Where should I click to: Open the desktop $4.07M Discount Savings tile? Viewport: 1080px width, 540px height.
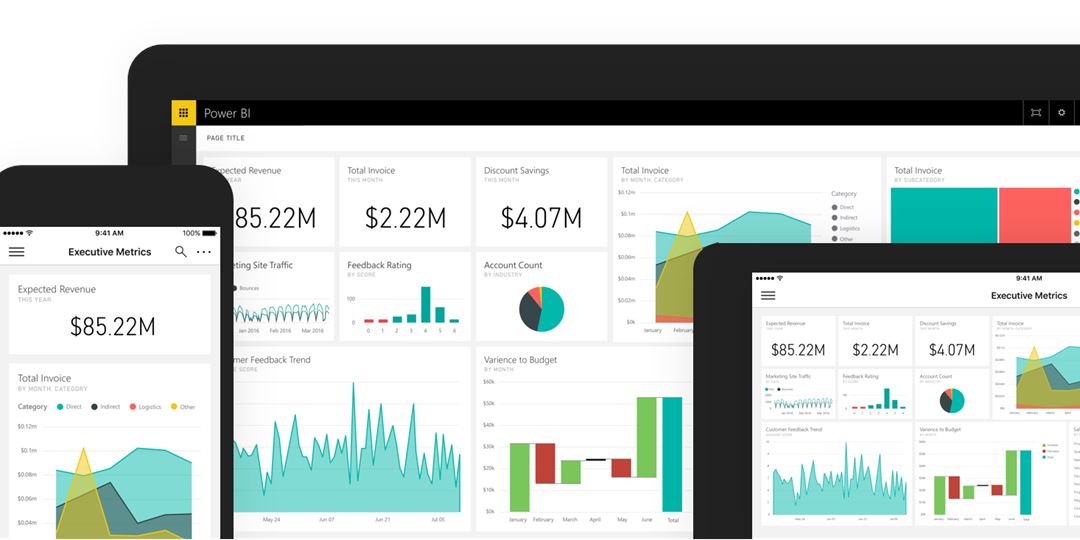click(541, 203)
